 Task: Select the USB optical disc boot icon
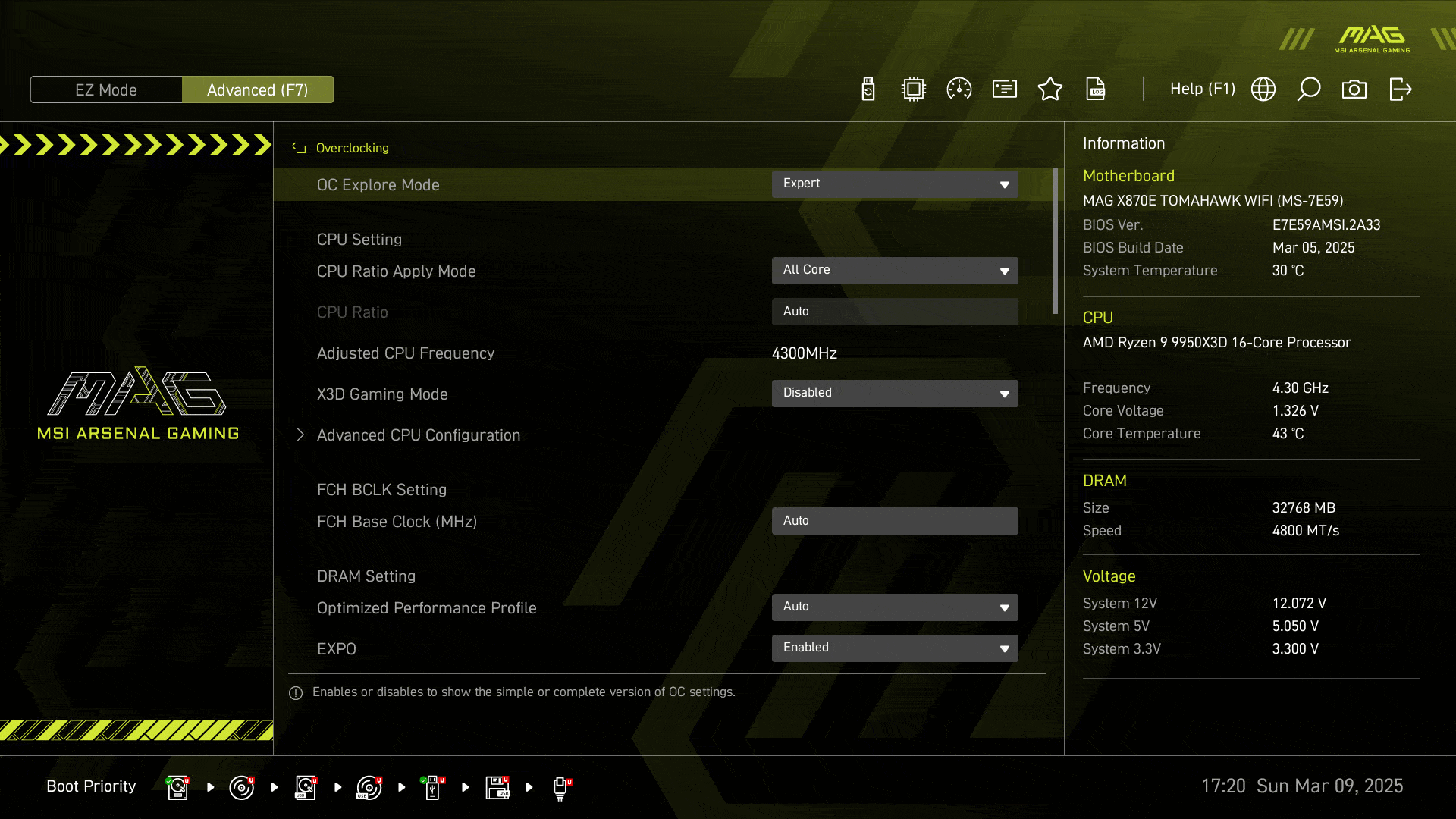[x=369, y=787]
